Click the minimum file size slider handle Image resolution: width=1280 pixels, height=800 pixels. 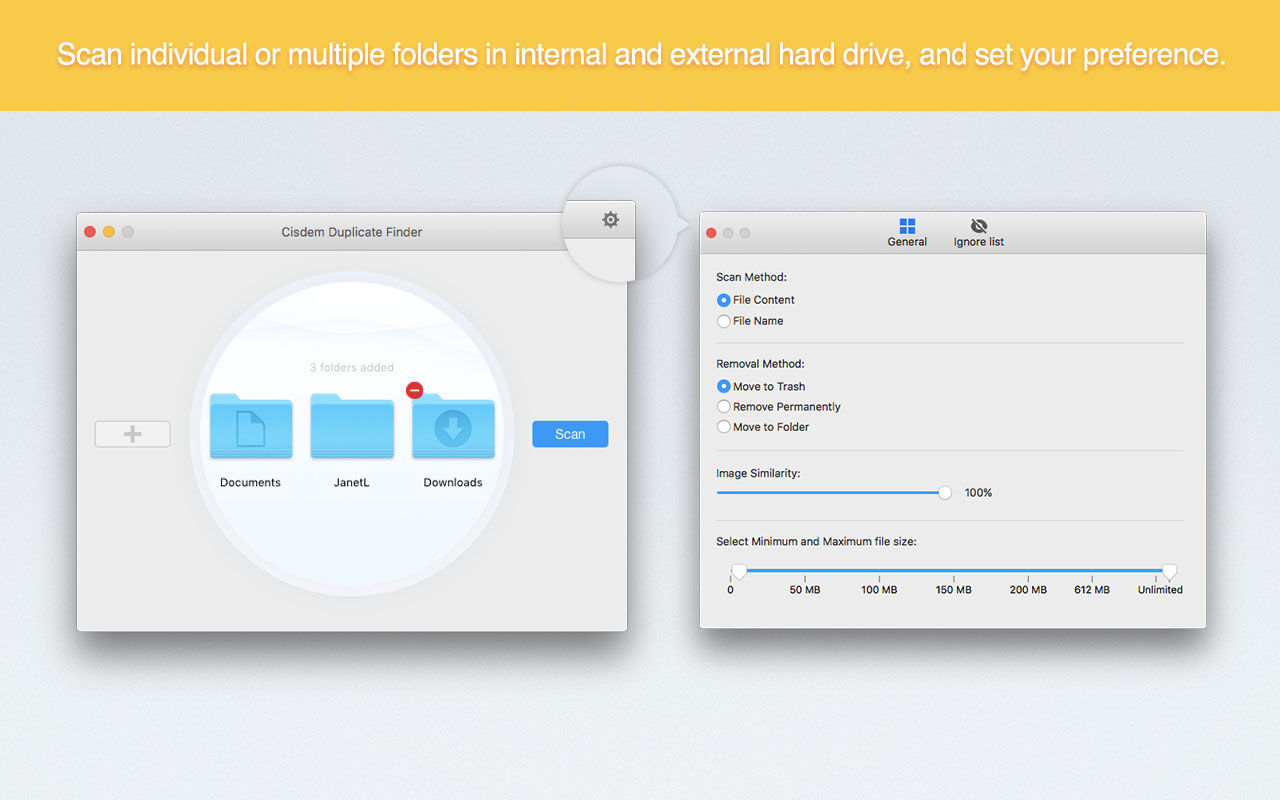coord(739,571)
